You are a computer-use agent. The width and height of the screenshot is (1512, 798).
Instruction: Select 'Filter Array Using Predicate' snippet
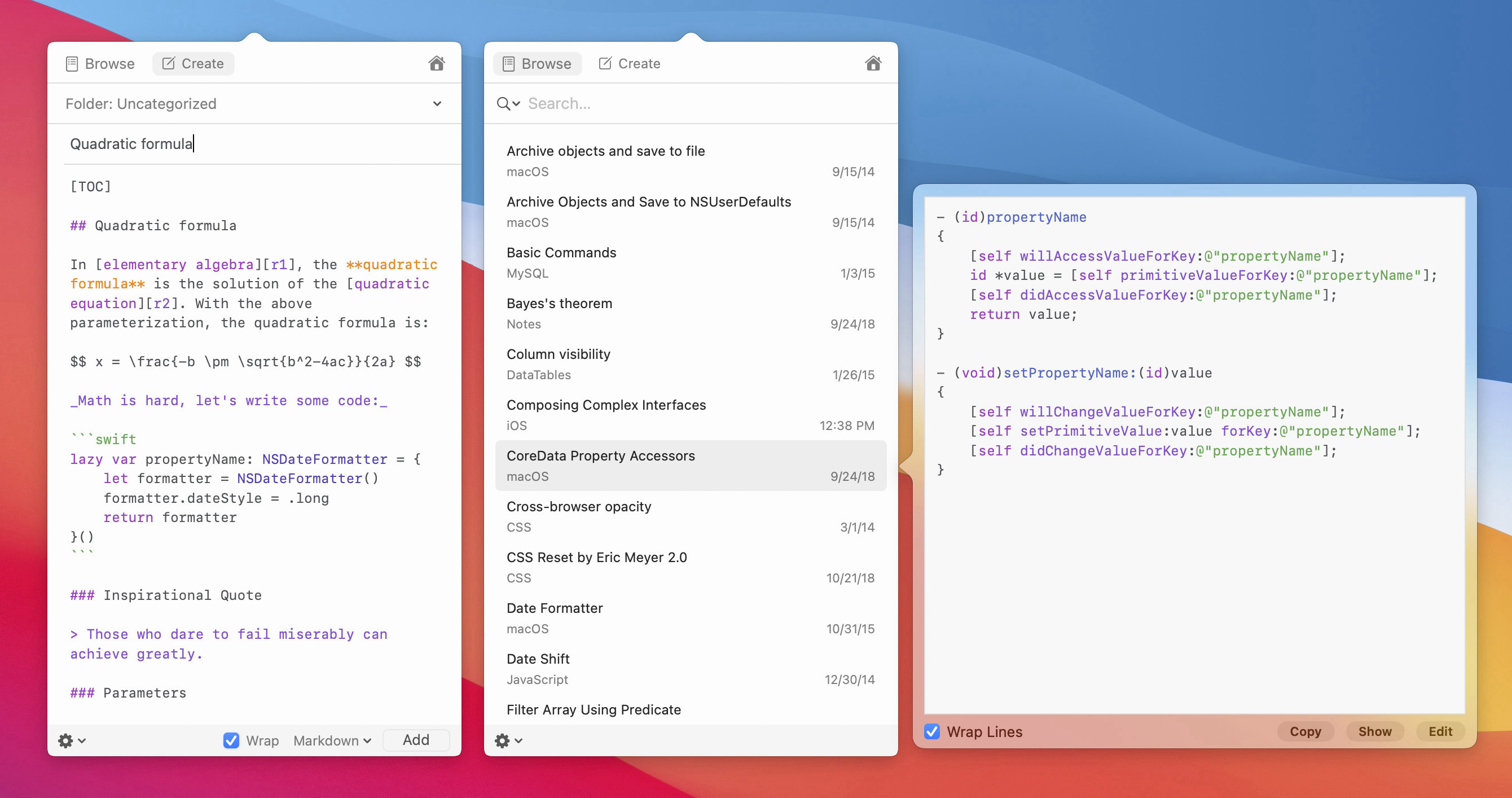690,711
